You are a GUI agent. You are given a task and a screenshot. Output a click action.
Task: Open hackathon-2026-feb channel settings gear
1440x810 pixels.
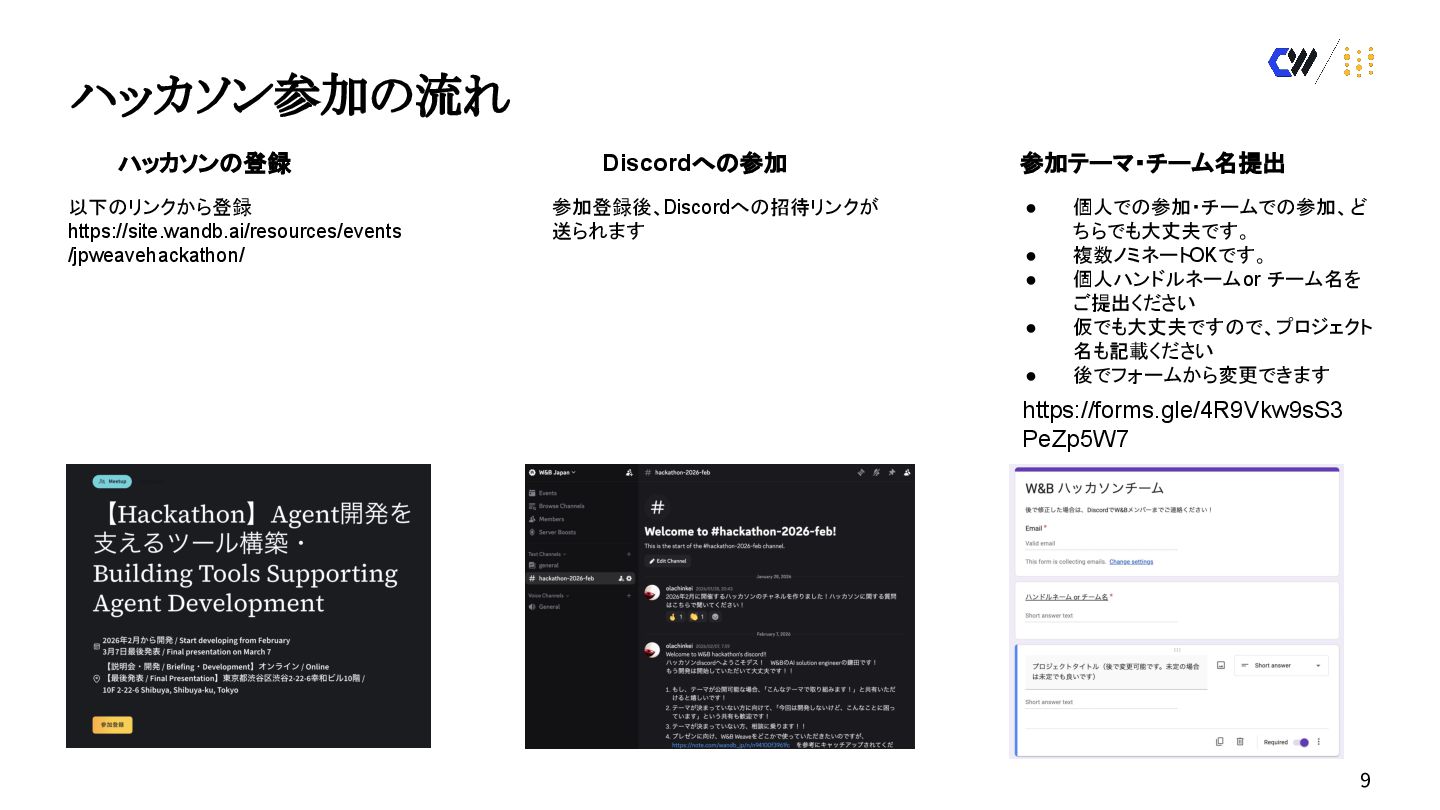[629, 578]
